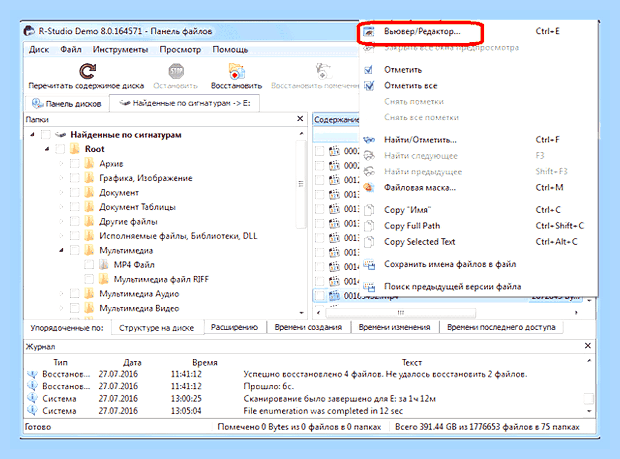
Task: Expand the Мультимедиа Аудио node
Action: (x=61, y=294)
